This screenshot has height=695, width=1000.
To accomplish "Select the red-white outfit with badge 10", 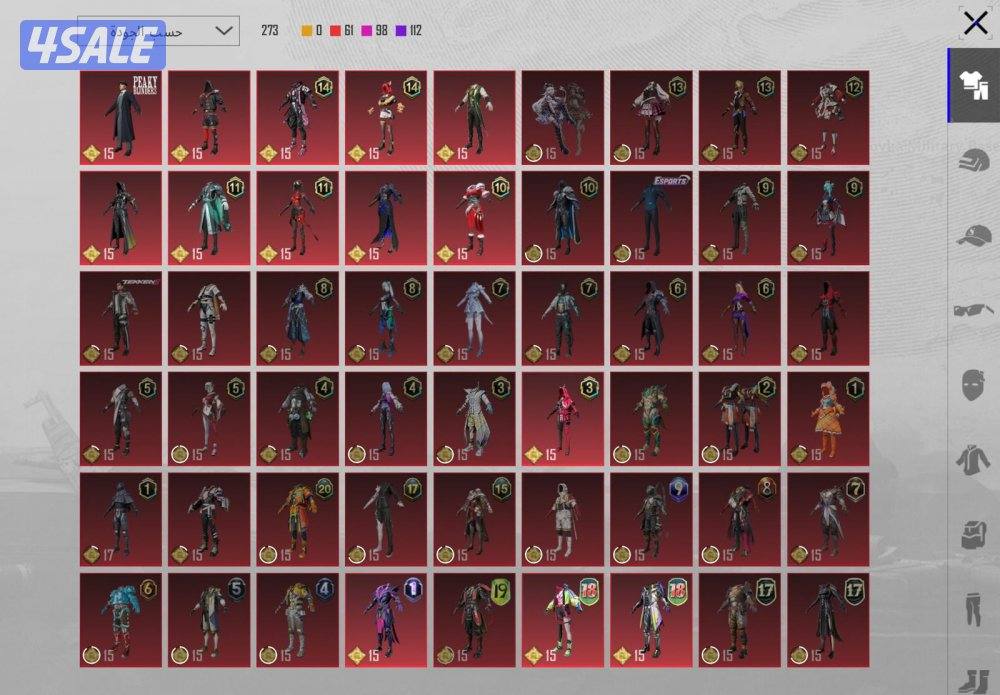I will 474,218.
